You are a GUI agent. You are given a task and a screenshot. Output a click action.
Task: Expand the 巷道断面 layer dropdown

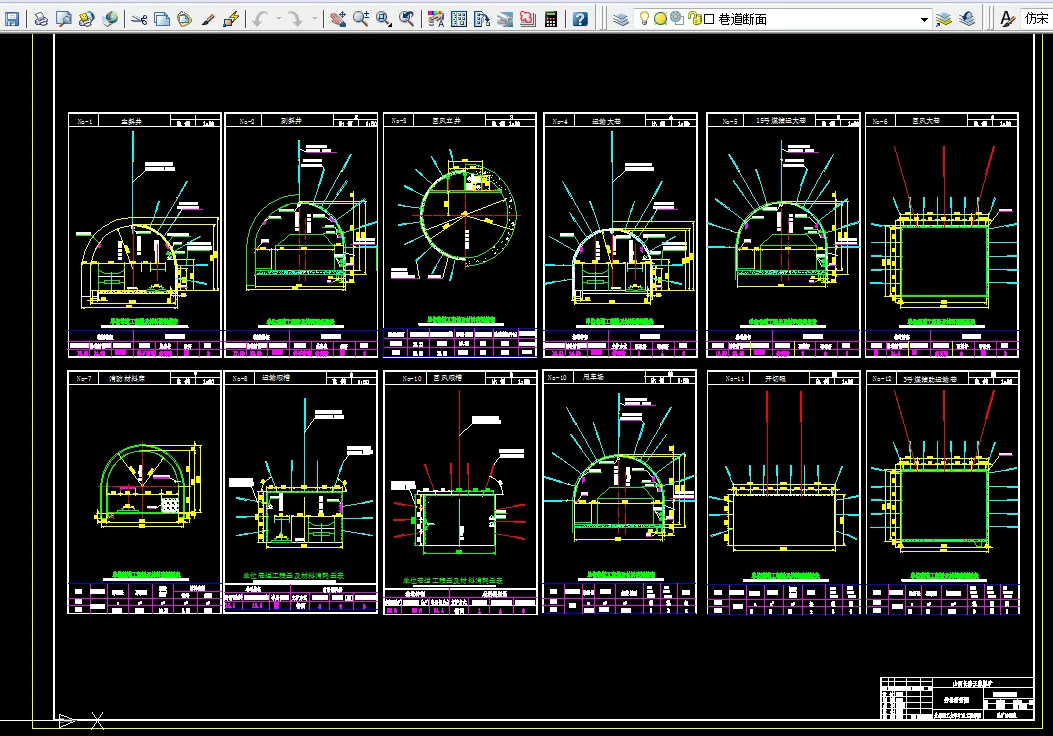925,19
